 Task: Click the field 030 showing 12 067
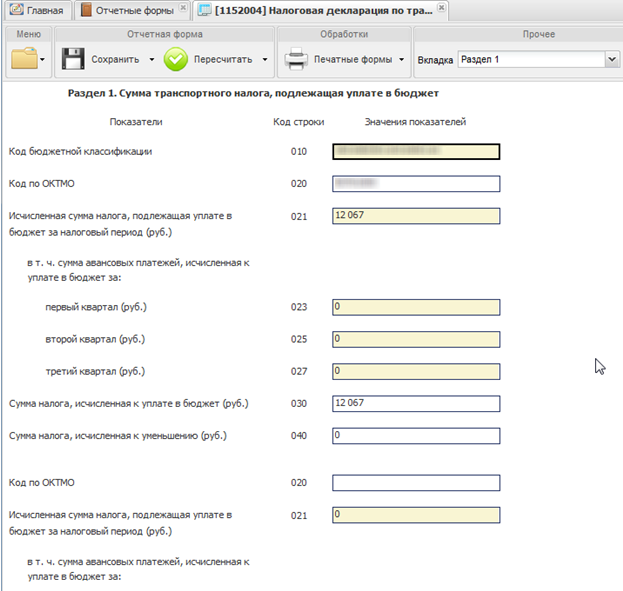tap(416, 403)
